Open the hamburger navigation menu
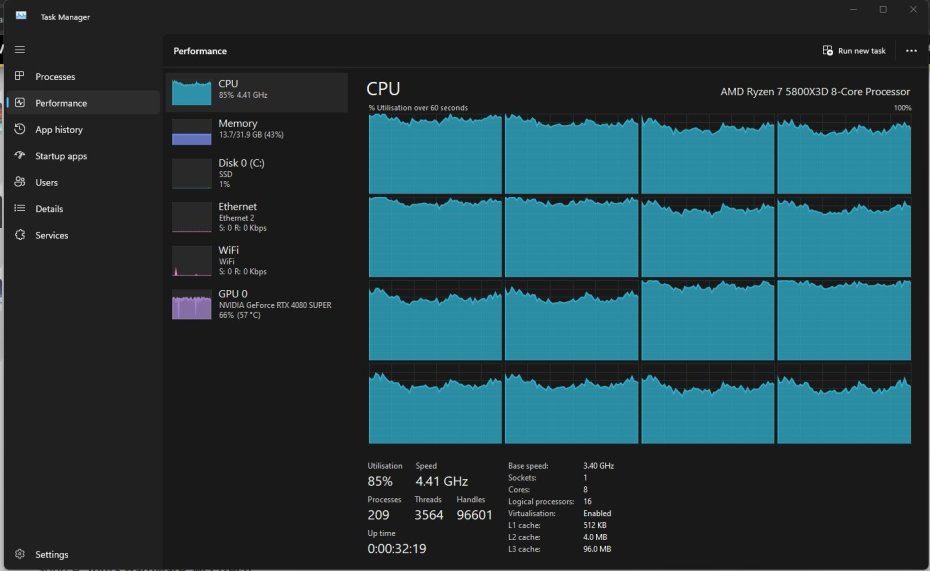930x571 pixels. point(20,49)
